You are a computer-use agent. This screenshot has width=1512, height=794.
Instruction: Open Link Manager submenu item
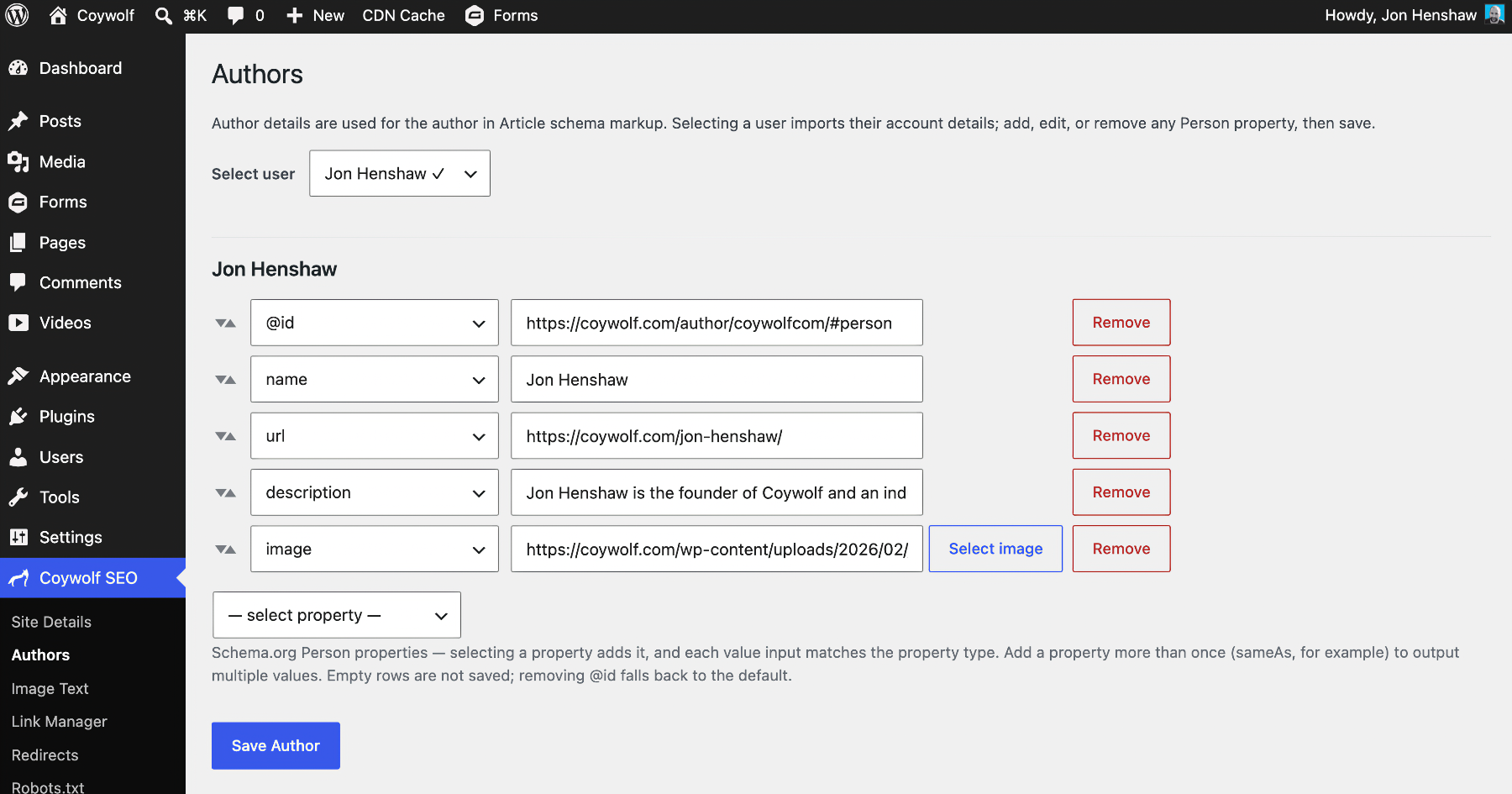tap(59, 722)
